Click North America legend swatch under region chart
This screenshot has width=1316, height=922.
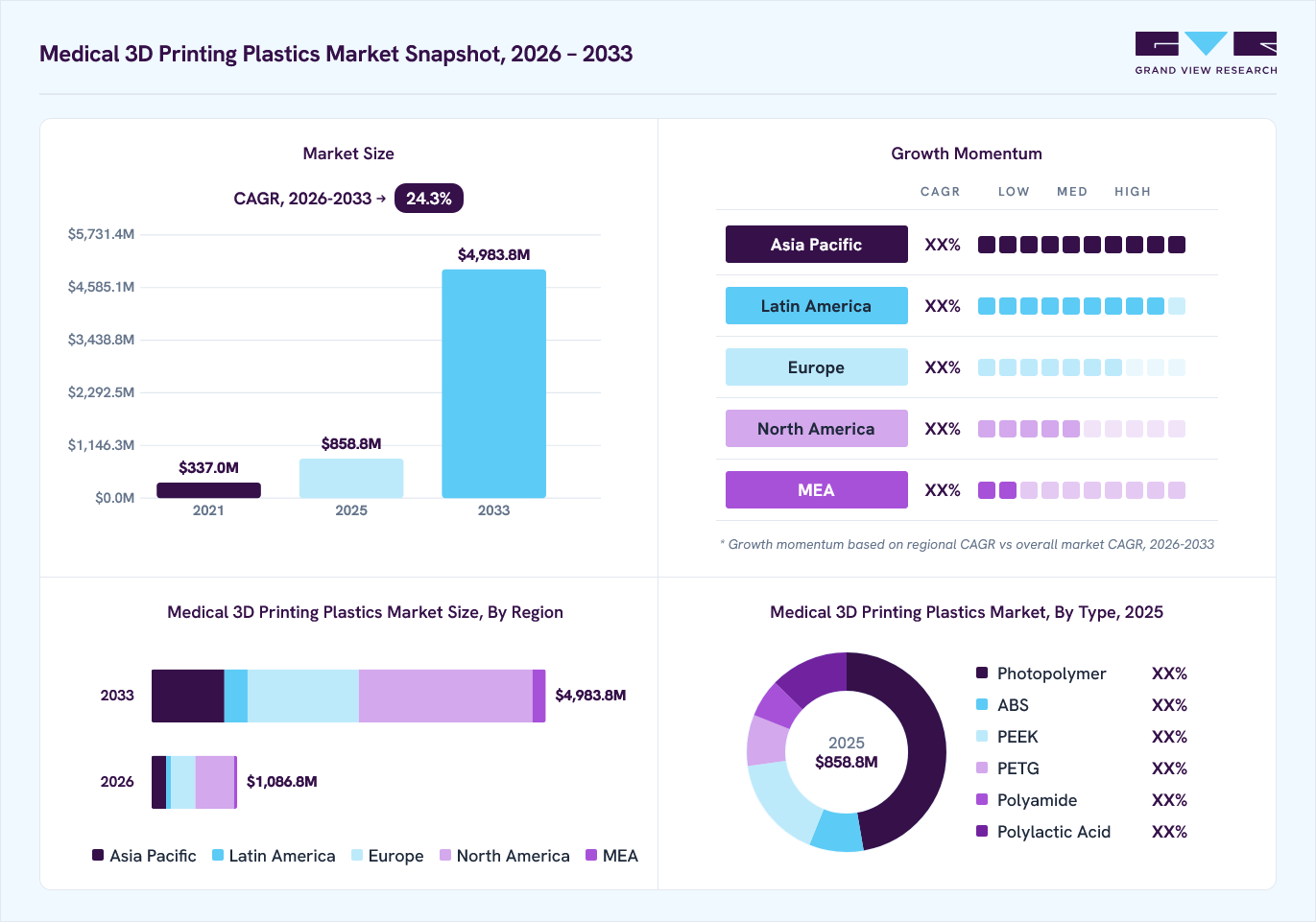(x=445, y=855)
